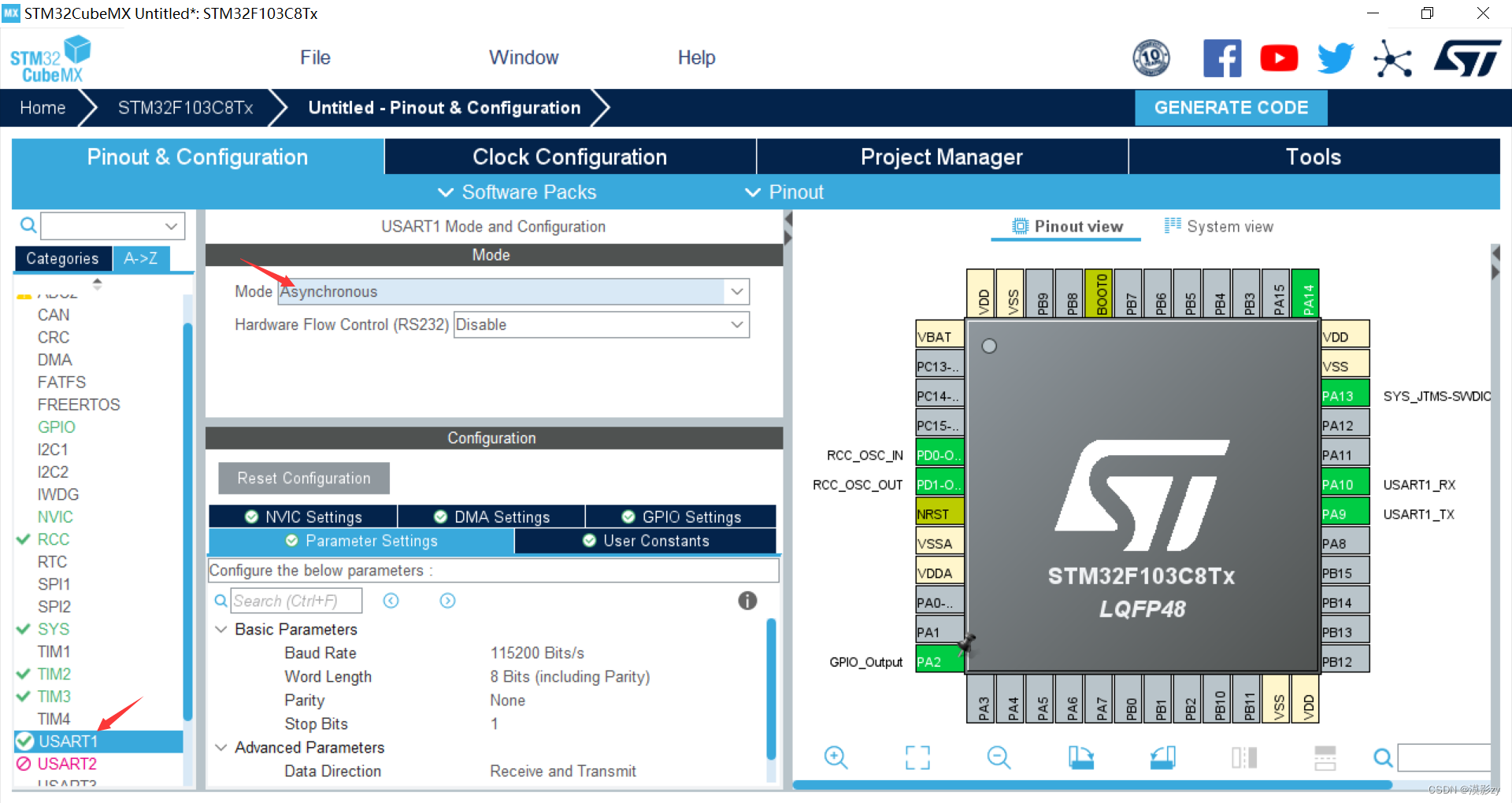Go to previous parameter search result
The image size is (1512, 803).
391,601
